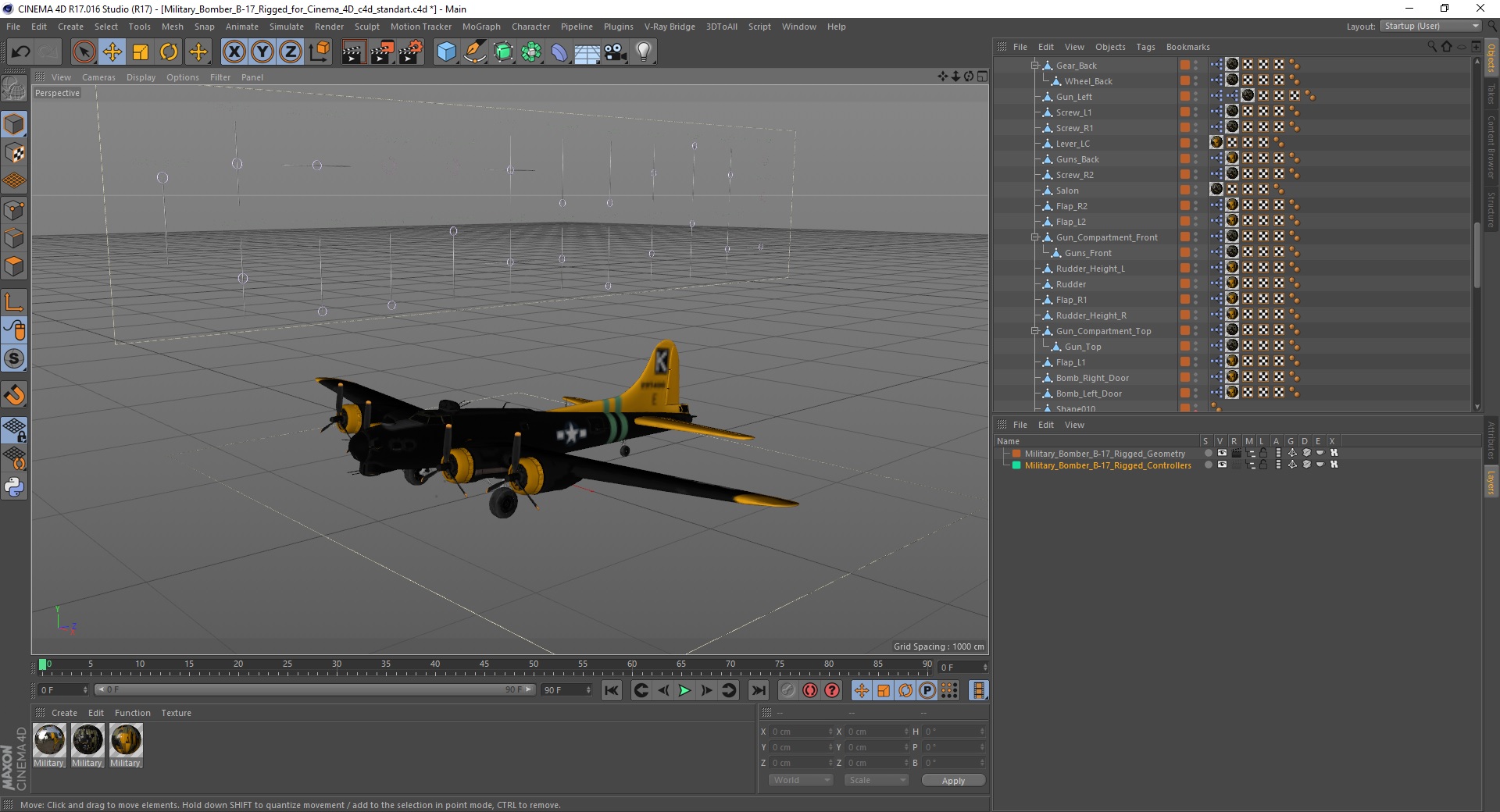The image size is (1500, 812).
Task: Open the Scale mode dropdown
Action: (877, 780)
